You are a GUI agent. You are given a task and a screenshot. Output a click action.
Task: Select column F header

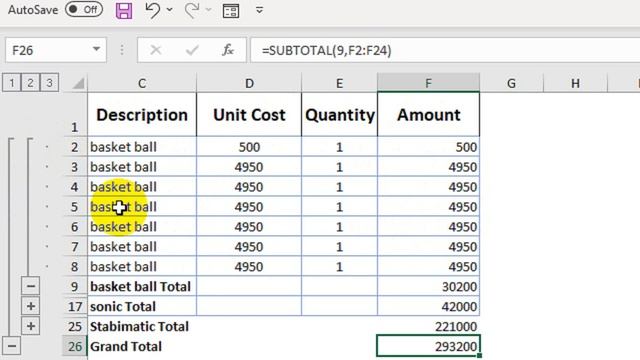[x=428, y=83]
